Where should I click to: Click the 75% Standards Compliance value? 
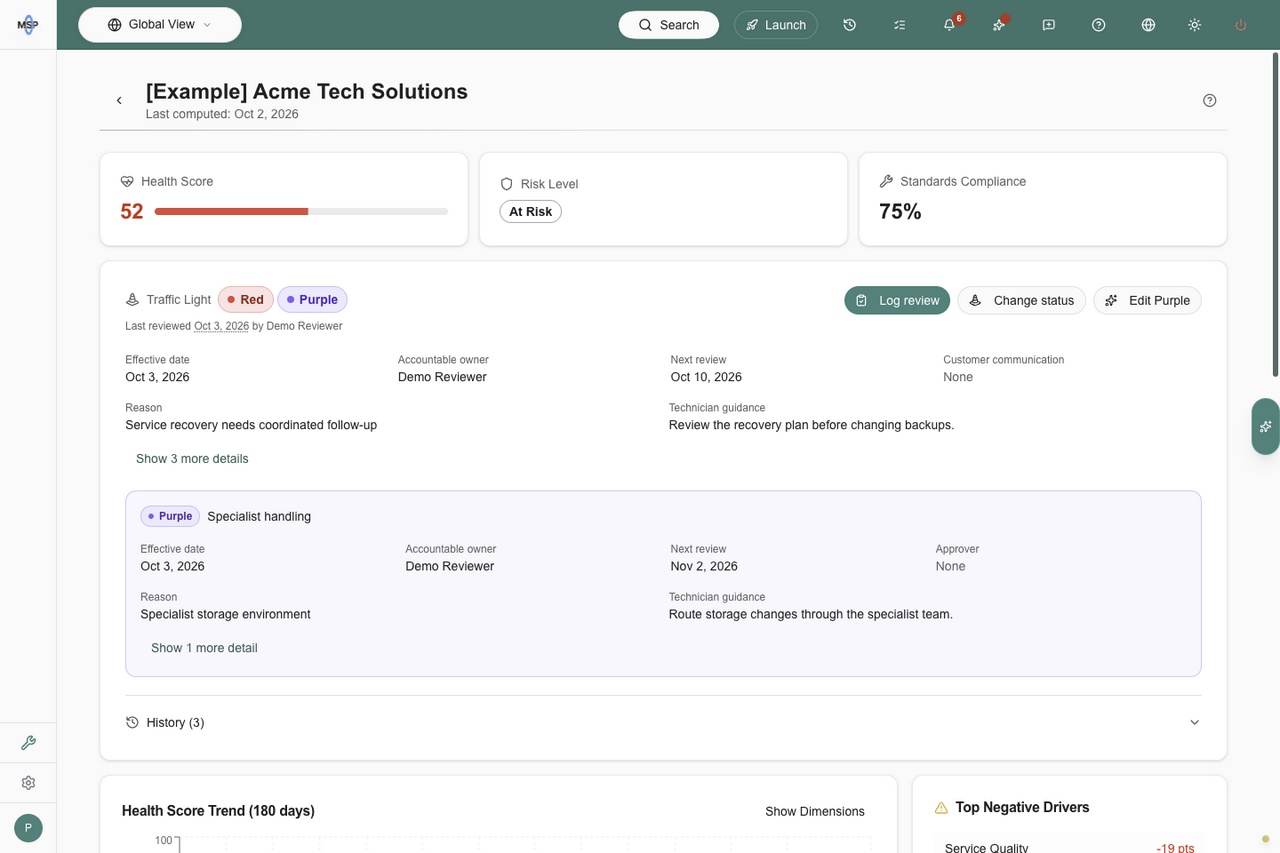[900, 211]
